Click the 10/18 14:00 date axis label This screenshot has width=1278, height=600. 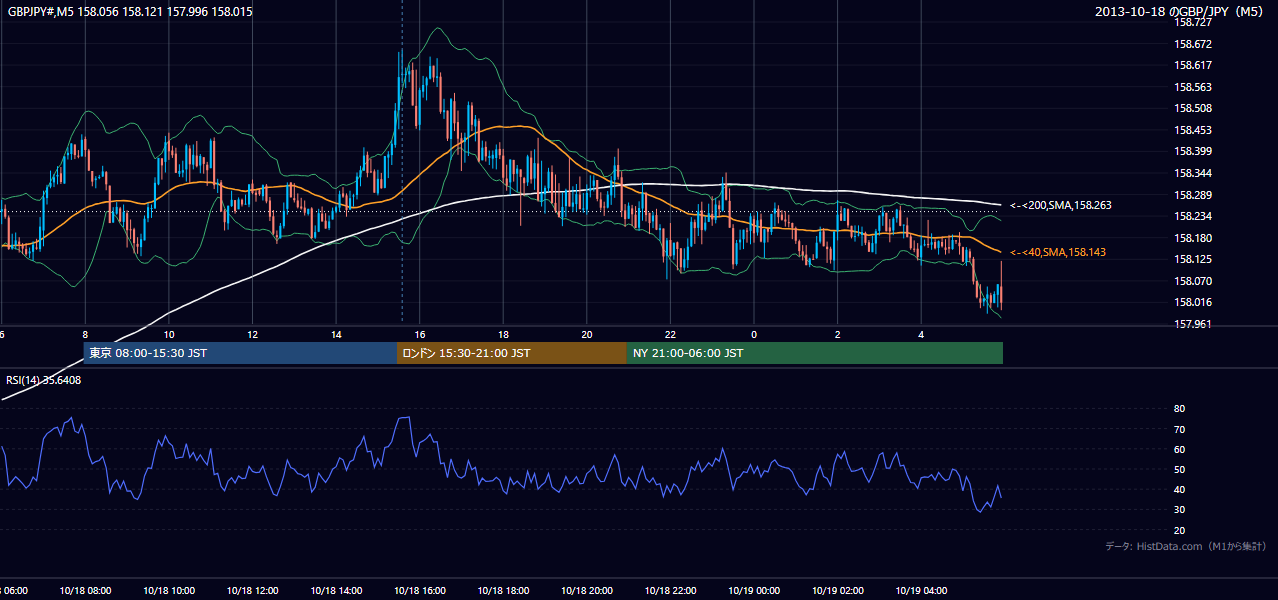pos(336,591)
